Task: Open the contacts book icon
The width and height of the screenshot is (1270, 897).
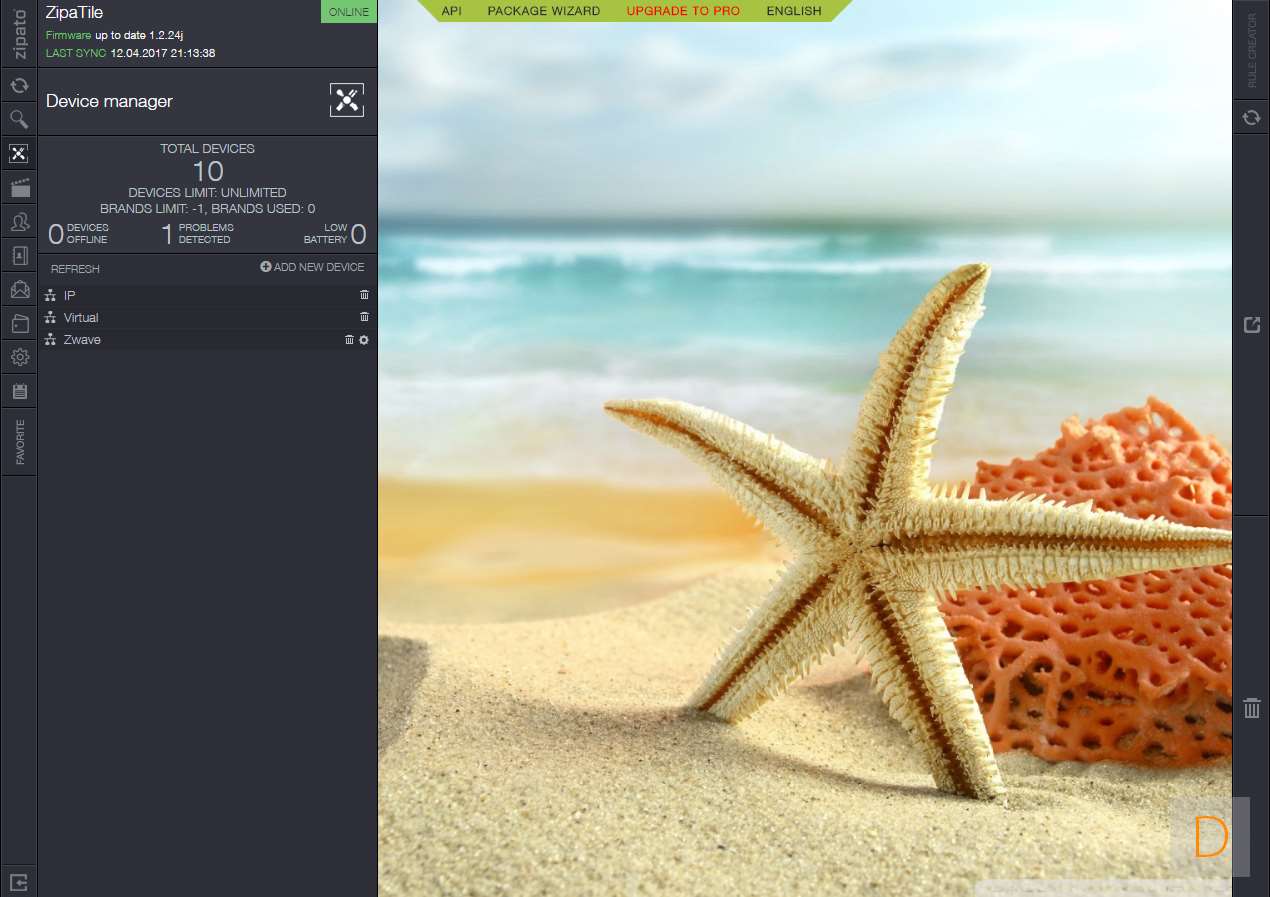Action: [19, 255]
